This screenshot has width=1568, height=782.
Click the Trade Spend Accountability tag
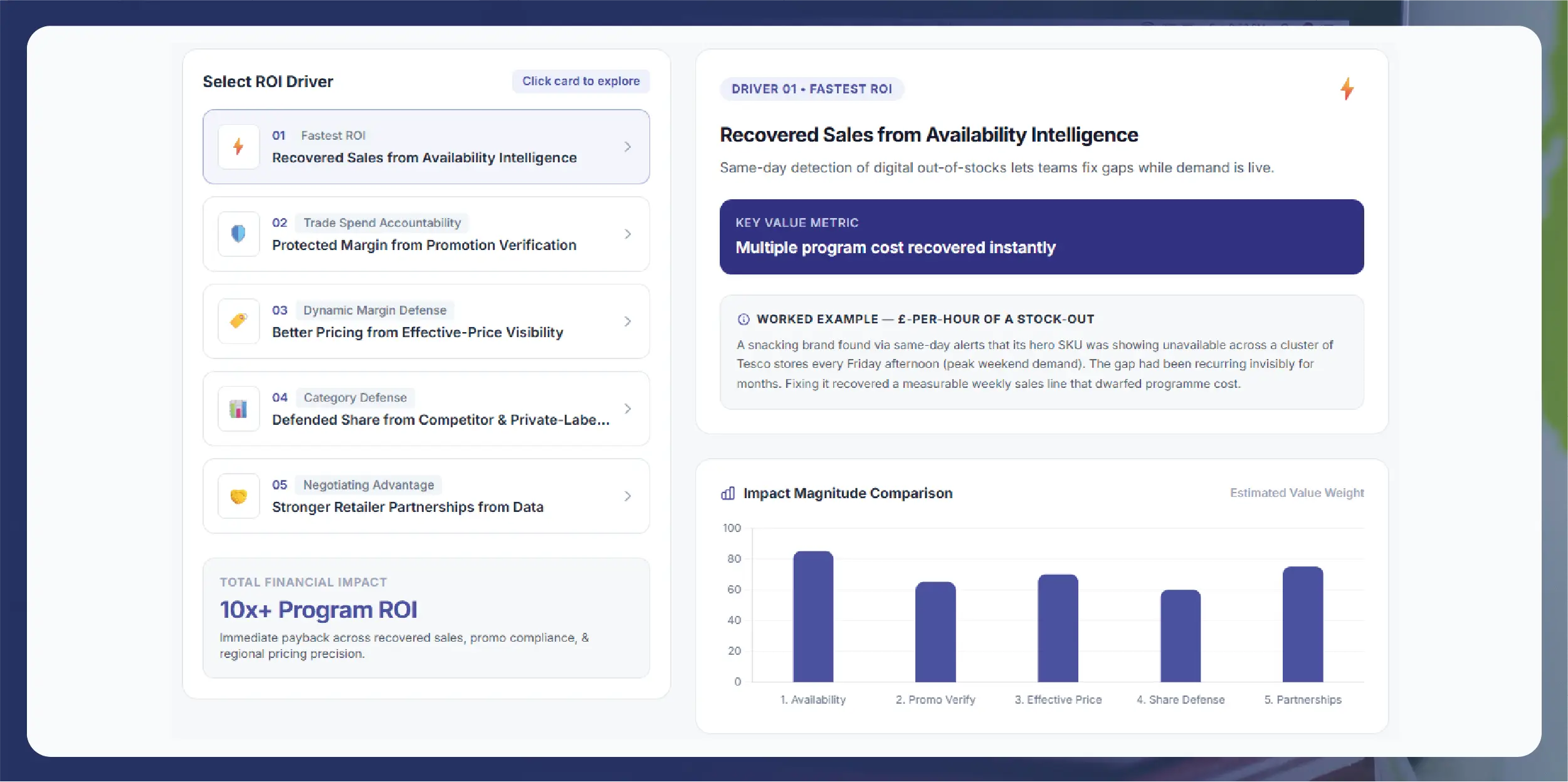pyautogui.click(x=382, y=223)
